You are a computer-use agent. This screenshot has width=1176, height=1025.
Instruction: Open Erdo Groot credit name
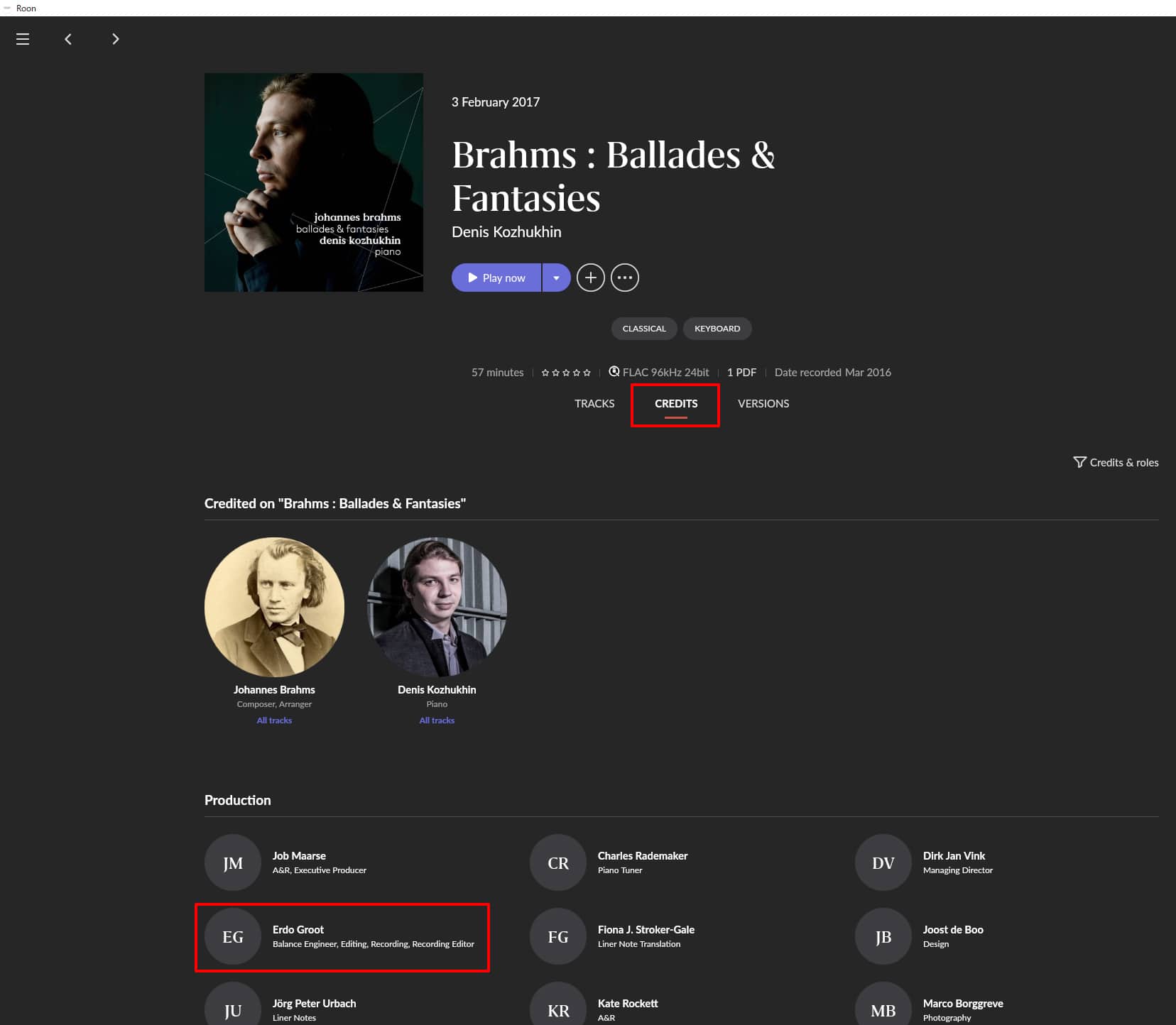[x=298, y=930]
